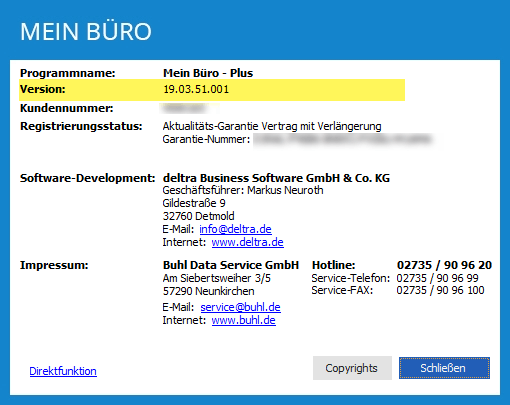The height and width of the screenshot is (405, 510).
Task: Click the Impressum label
Action: [54, 265]
